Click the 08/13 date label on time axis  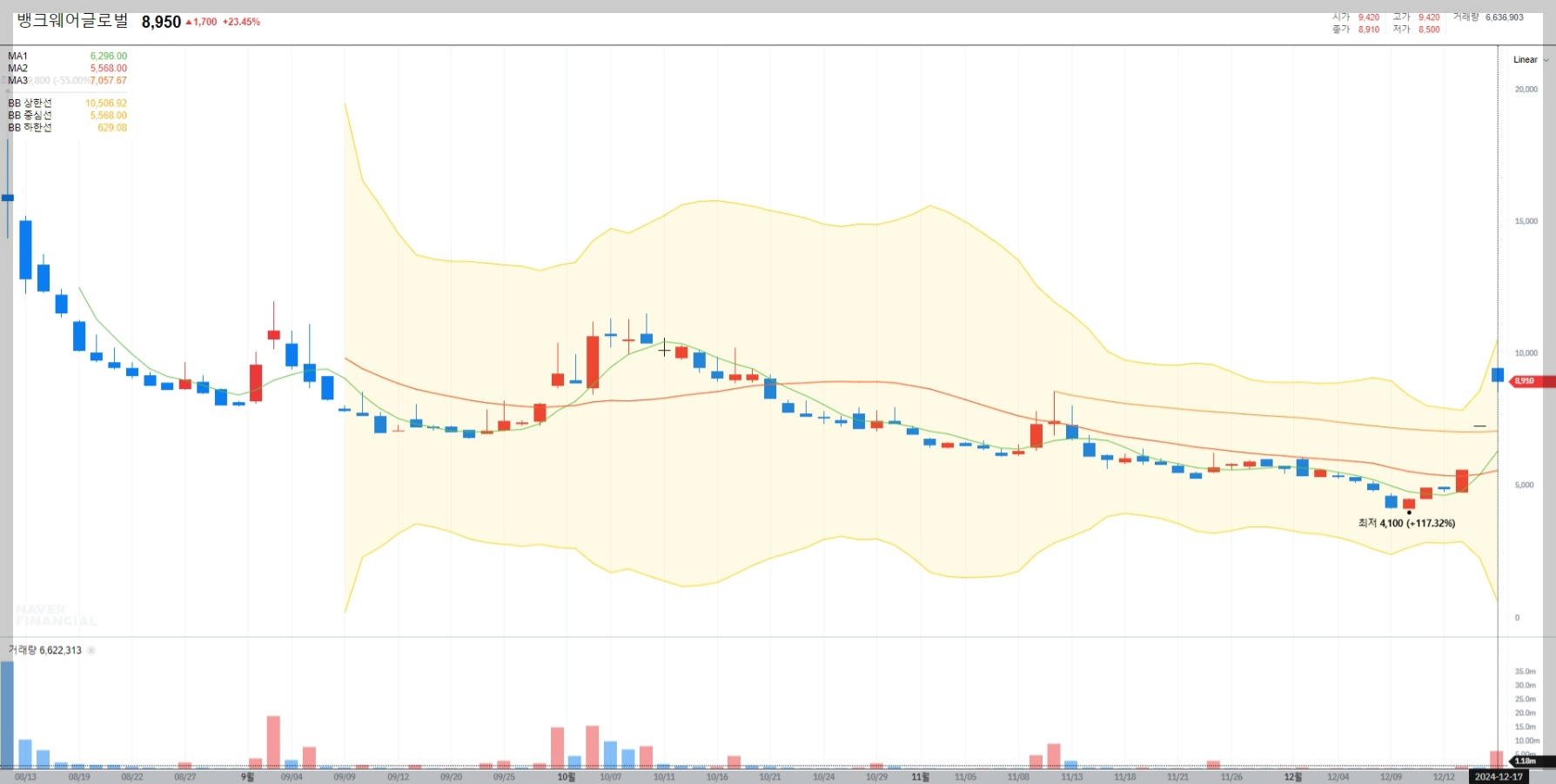pos(26,777)
